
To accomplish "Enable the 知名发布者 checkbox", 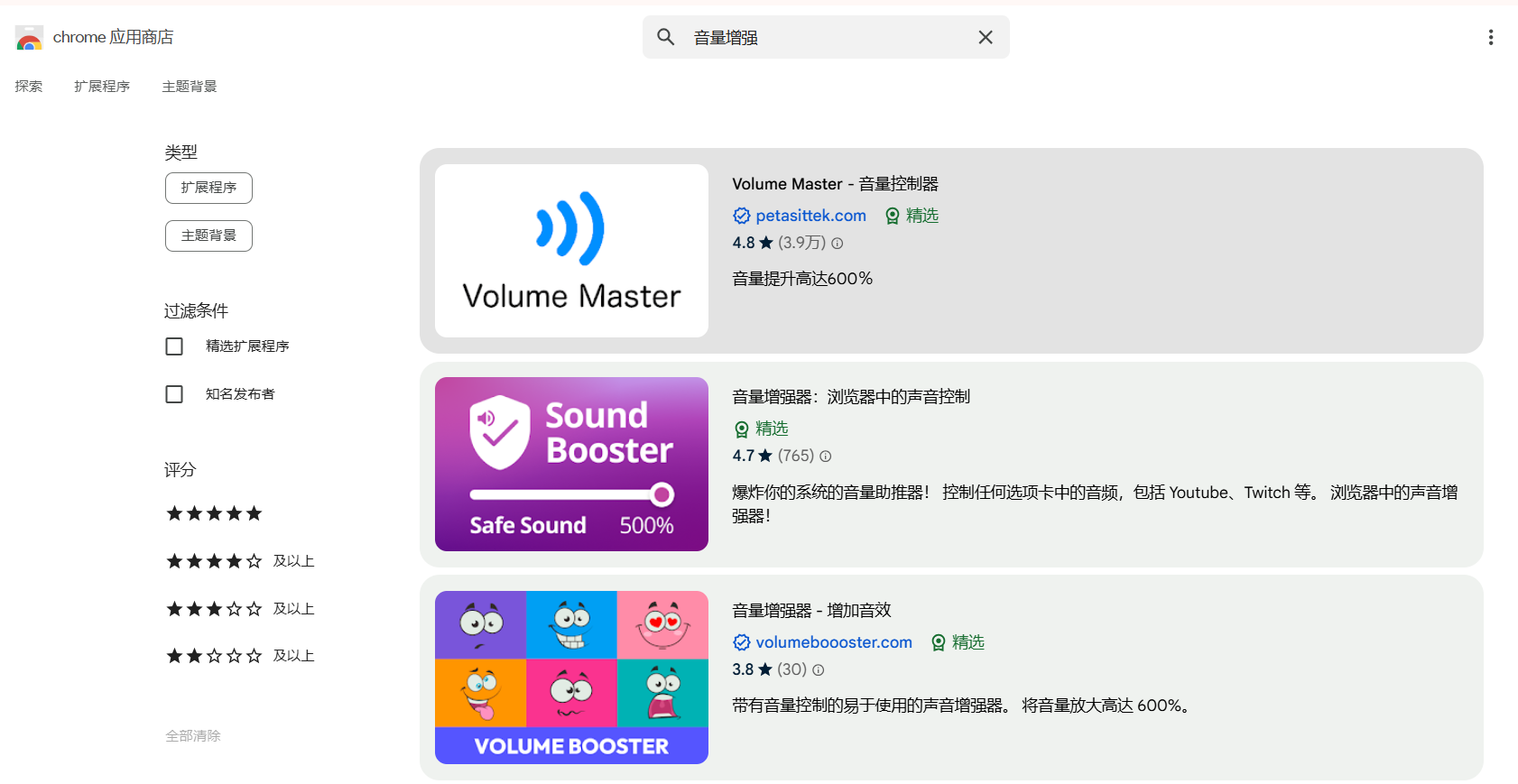I will [x=174, y=394].
